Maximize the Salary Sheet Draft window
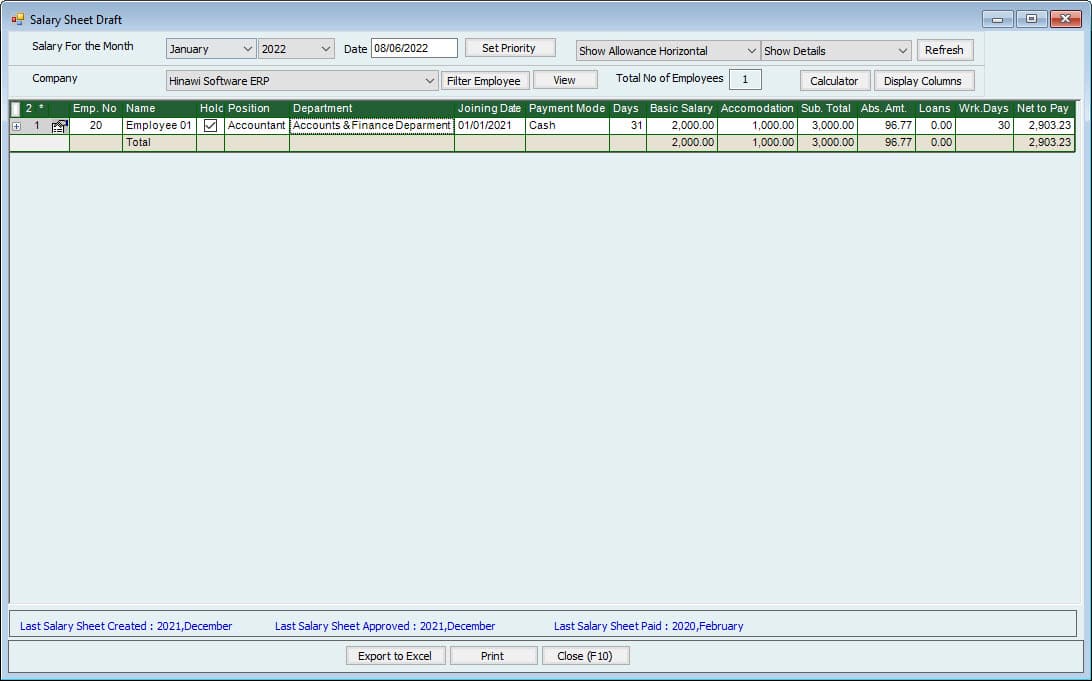 (x=1031, y=19)
